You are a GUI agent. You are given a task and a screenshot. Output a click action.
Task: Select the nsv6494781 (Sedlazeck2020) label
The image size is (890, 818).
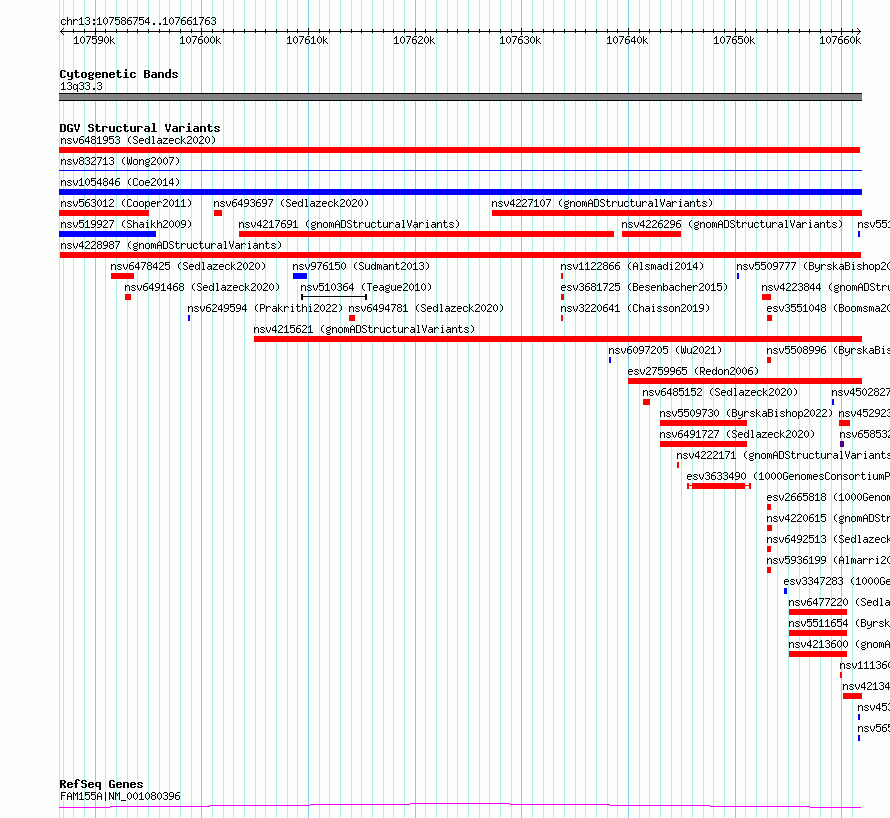[x=426, y=308]
